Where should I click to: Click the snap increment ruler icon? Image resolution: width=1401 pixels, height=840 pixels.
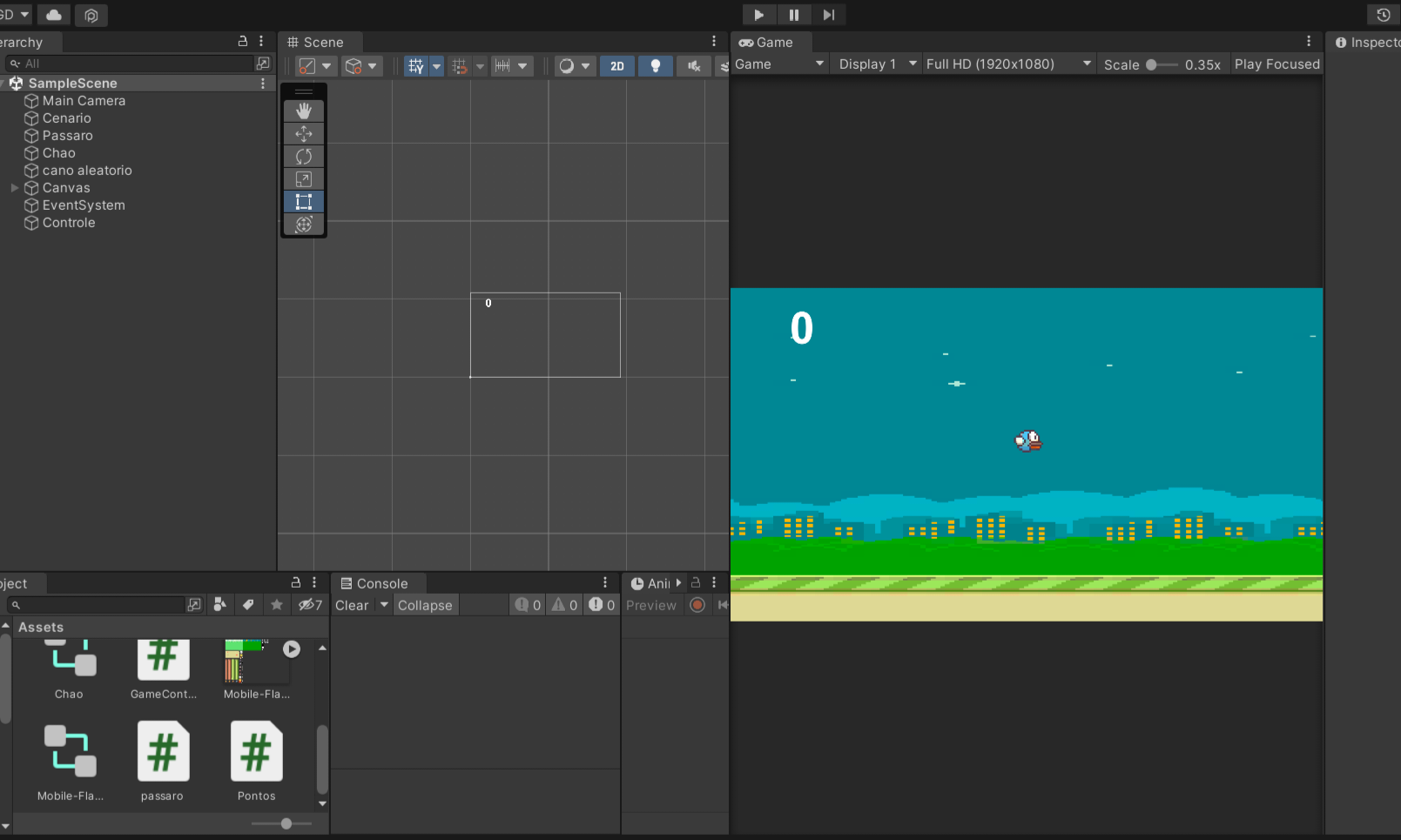502,66
